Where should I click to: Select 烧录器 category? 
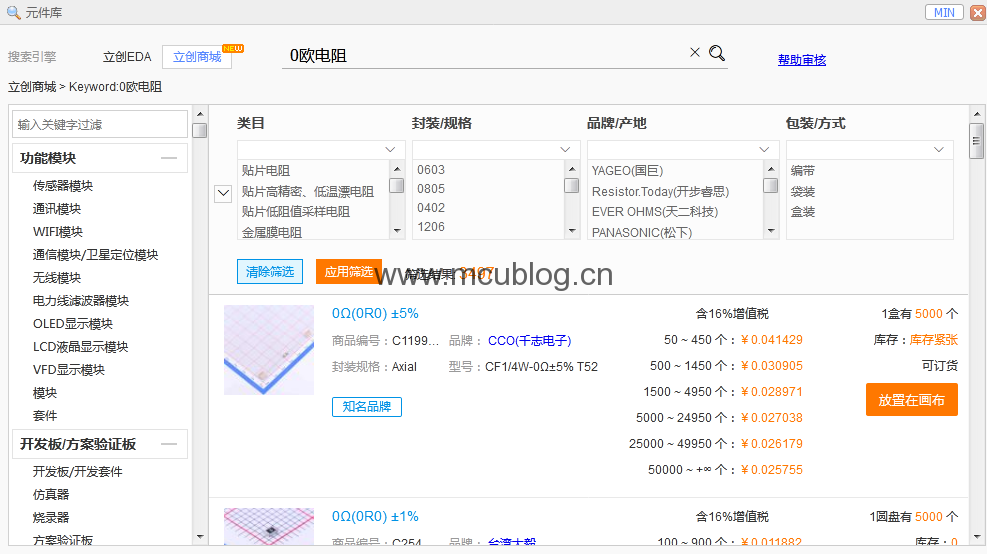tap(51, 517)
